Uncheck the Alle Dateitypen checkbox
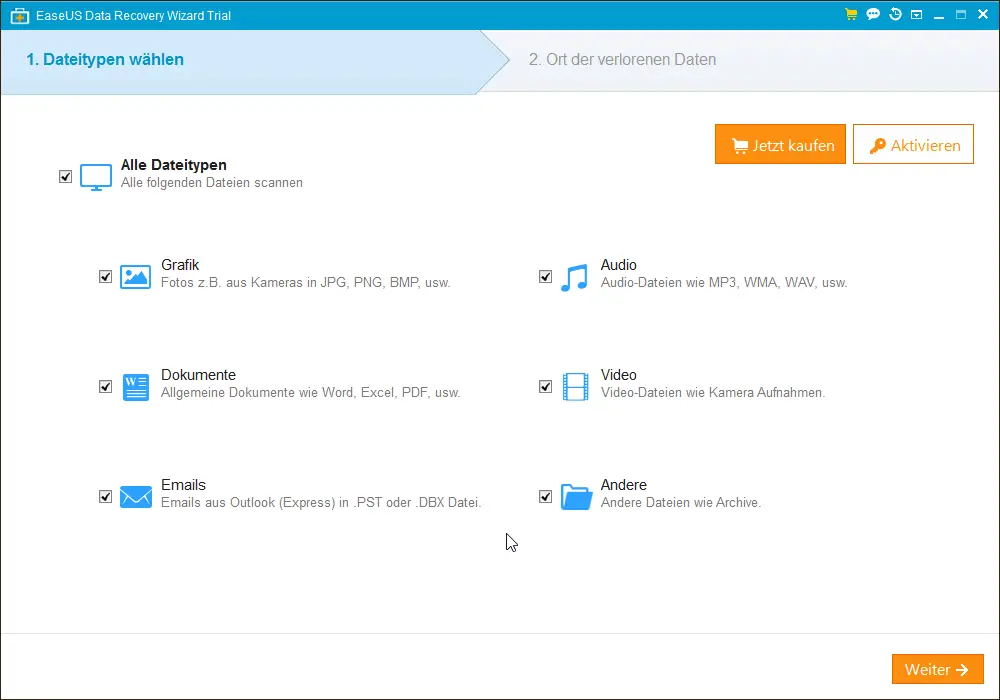Image resolution: width=1000 pixels, height=700 pixels. (x=65, y=177)
